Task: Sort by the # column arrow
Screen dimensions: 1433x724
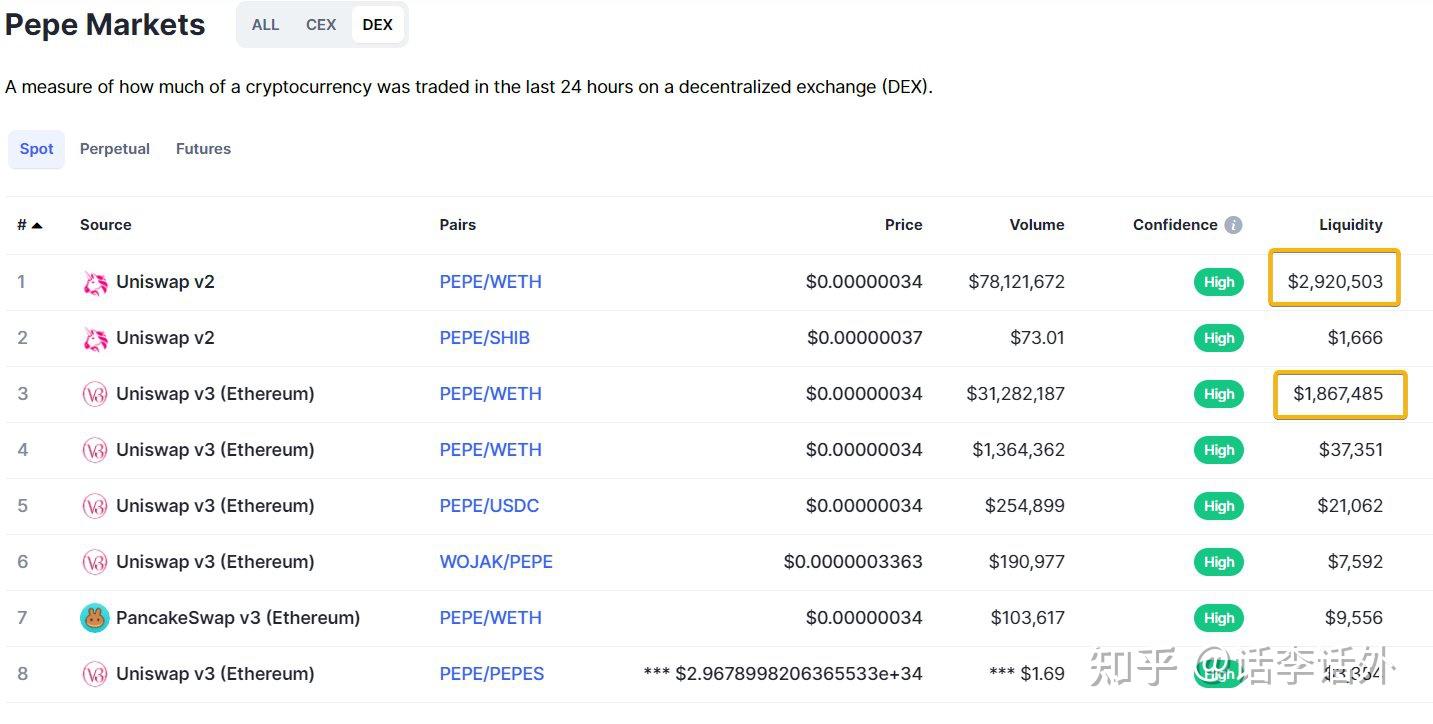Action: (x=37, y=226)
